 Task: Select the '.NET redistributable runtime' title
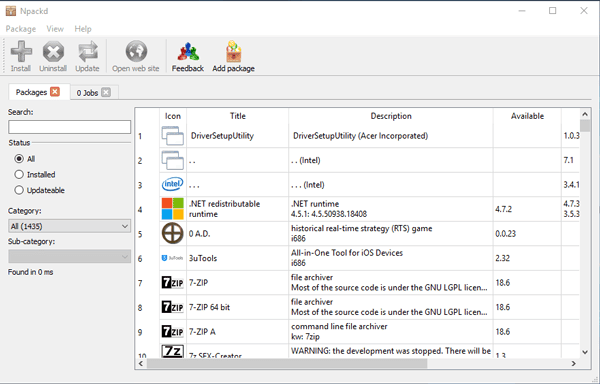[x=238, y=209]
